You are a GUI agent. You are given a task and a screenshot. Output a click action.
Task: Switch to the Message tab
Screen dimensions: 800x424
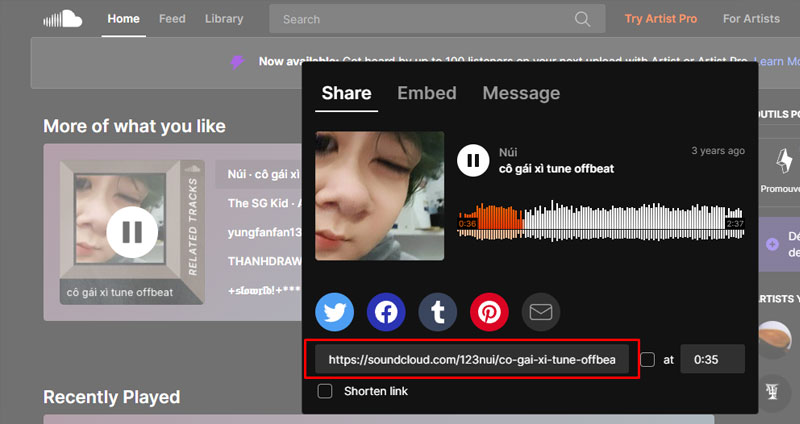521,93
